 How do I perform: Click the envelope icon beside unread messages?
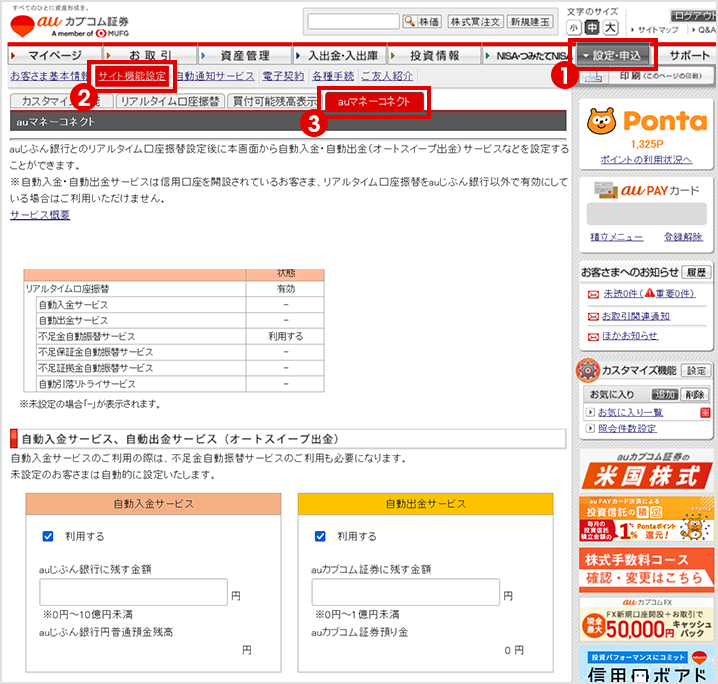point(592,294)
